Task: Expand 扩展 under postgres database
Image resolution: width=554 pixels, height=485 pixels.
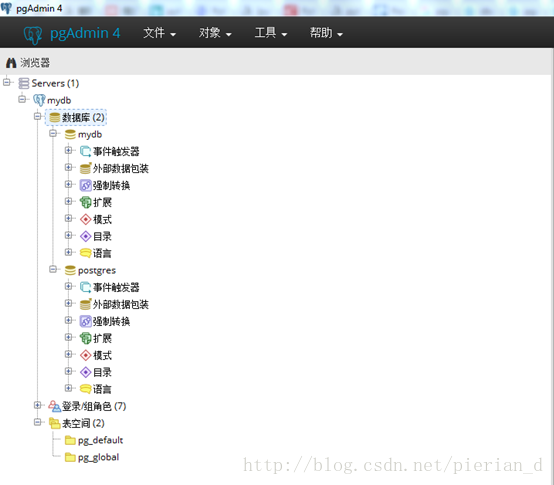Action: 69,337
